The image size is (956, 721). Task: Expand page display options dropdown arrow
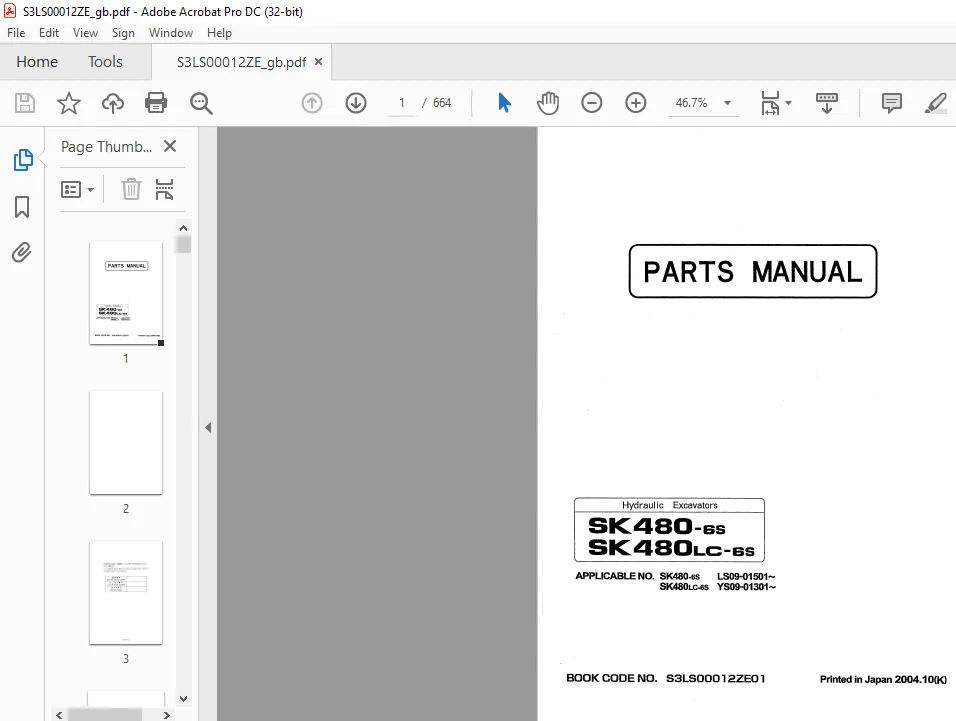tap(788, 103)
